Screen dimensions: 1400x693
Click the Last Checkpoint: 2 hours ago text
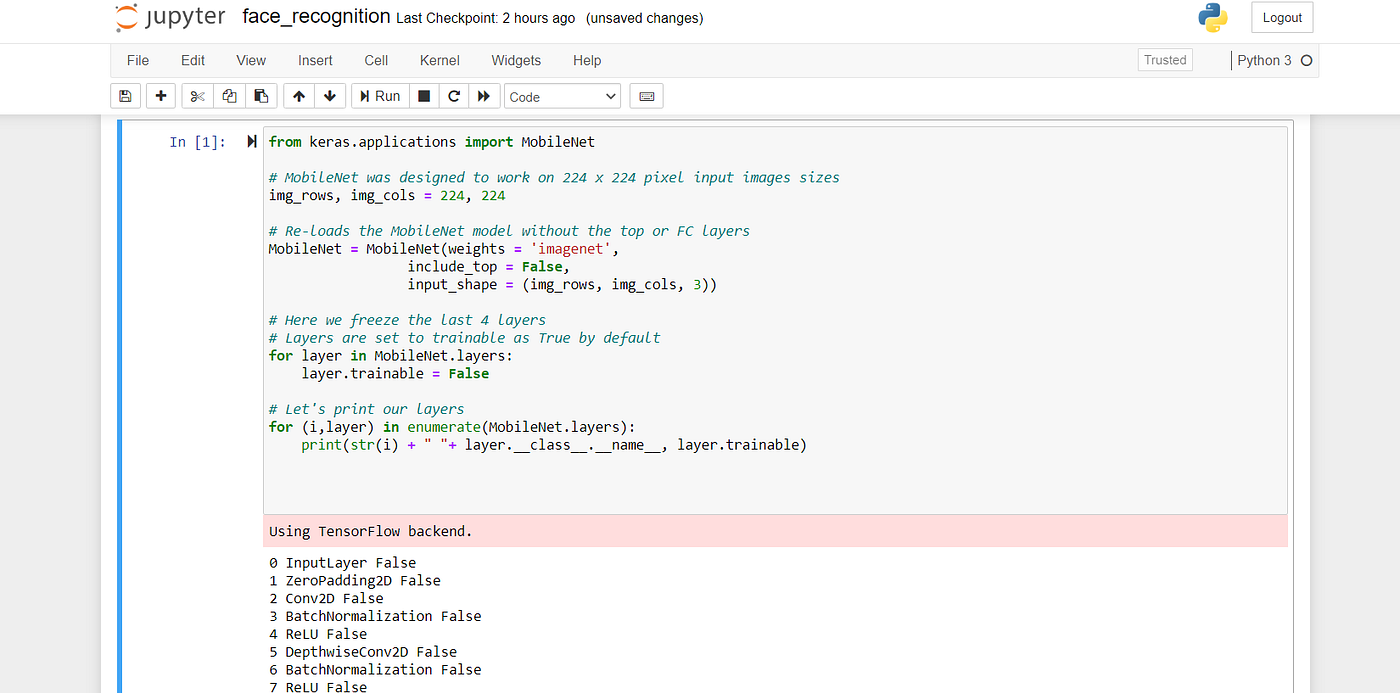(x=485, y=18)
